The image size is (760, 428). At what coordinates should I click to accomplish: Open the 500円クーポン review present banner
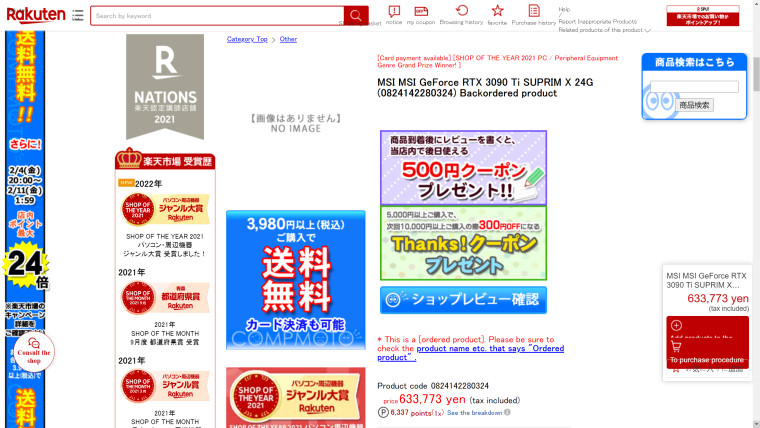click(x=463, y=167)
